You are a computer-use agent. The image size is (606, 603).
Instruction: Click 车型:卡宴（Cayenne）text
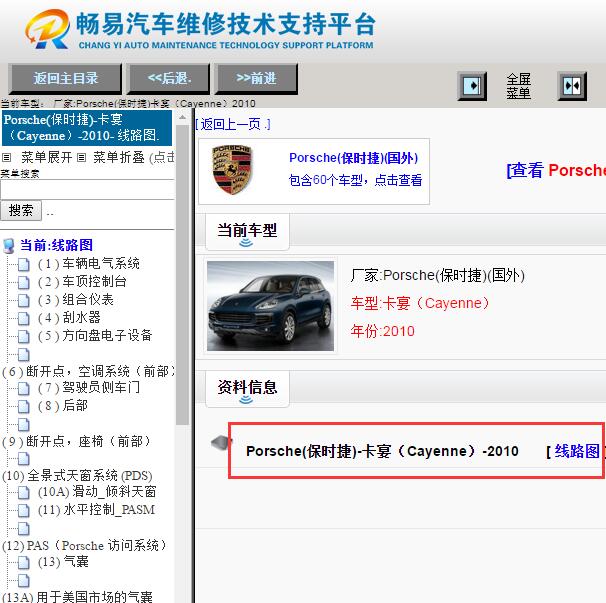click(420, 303)
